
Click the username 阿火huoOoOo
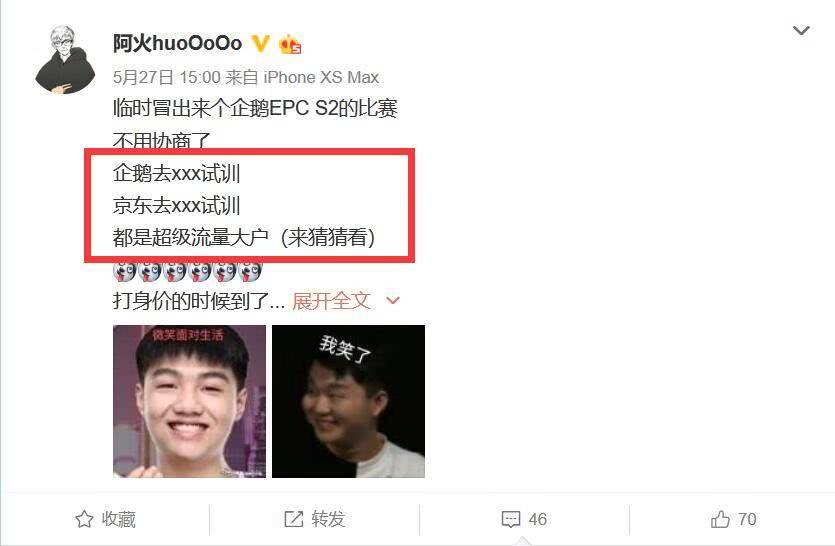(177, 43)
